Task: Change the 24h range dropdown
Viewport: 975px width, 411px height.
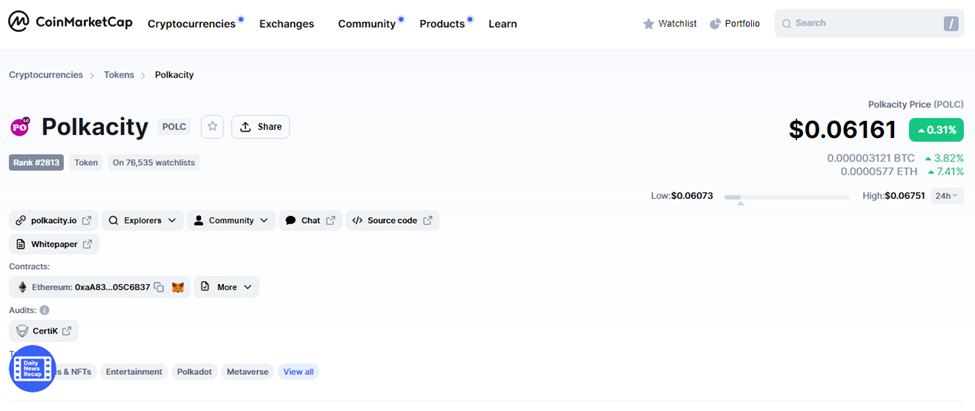Action: click(947, 196)
